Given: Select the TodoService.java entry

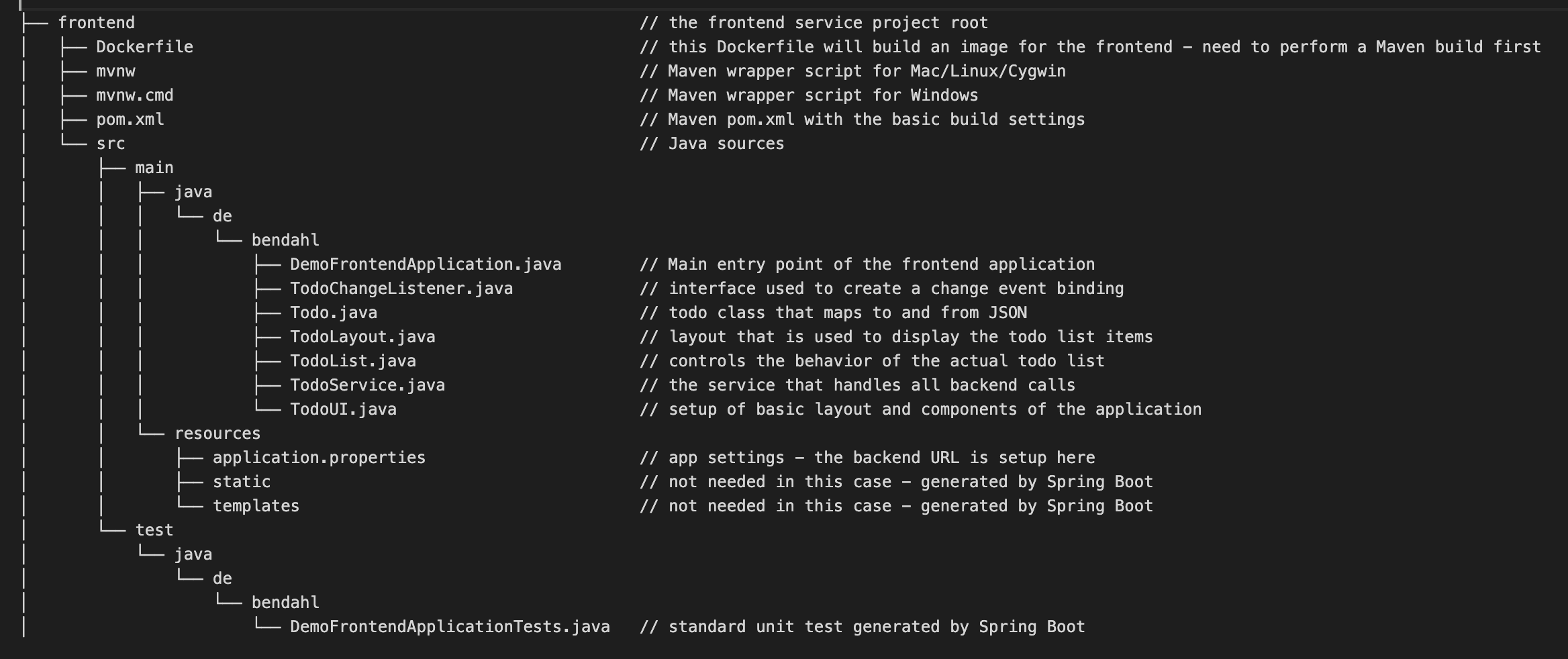Looking at the screenshot, I should [368, 385].
